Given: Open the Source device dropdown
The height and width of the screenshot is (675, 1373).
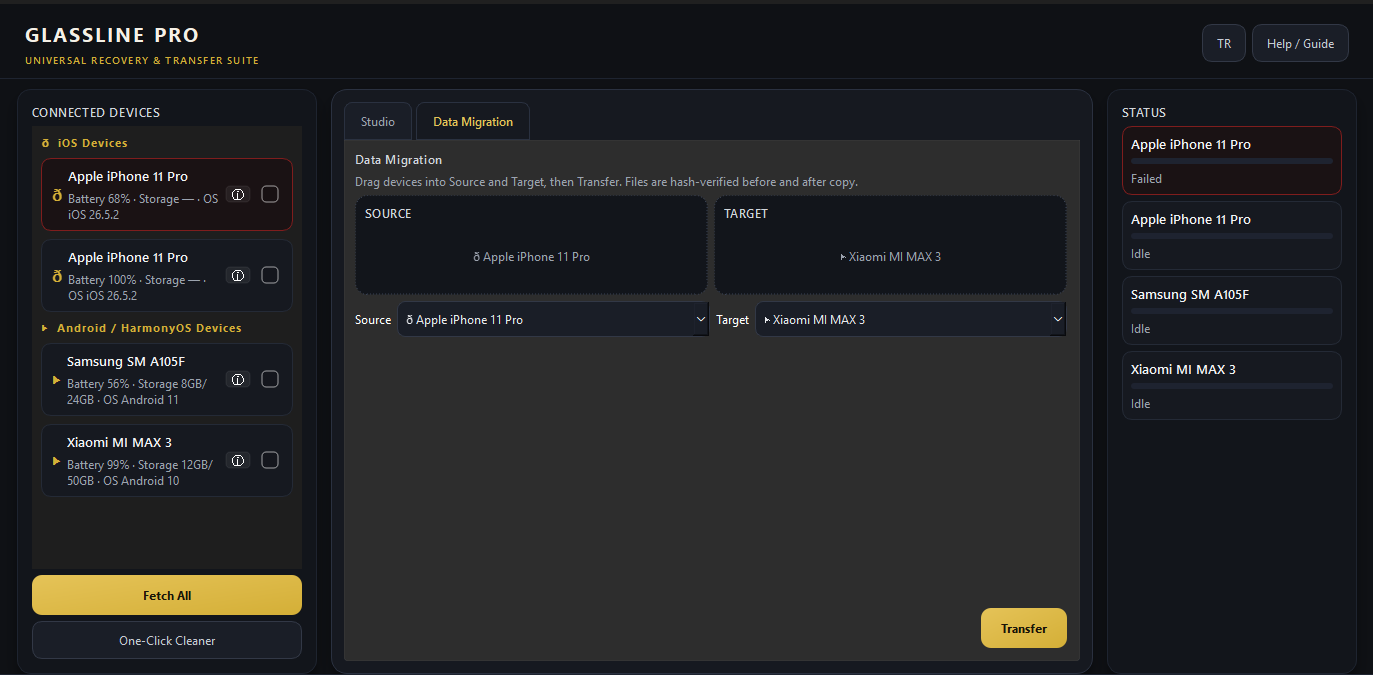Looking at the screenshot, I should click(553, 320).
